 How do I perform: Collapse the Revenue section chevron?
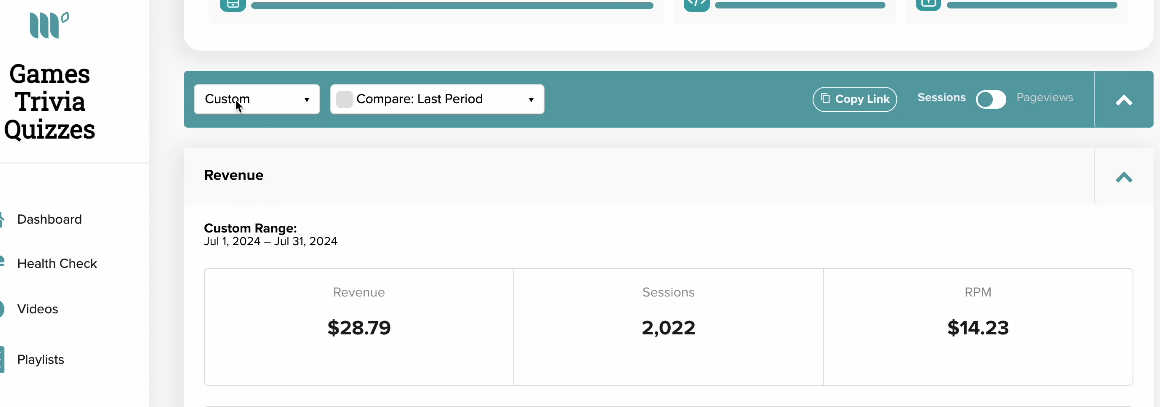[1124, 177]
